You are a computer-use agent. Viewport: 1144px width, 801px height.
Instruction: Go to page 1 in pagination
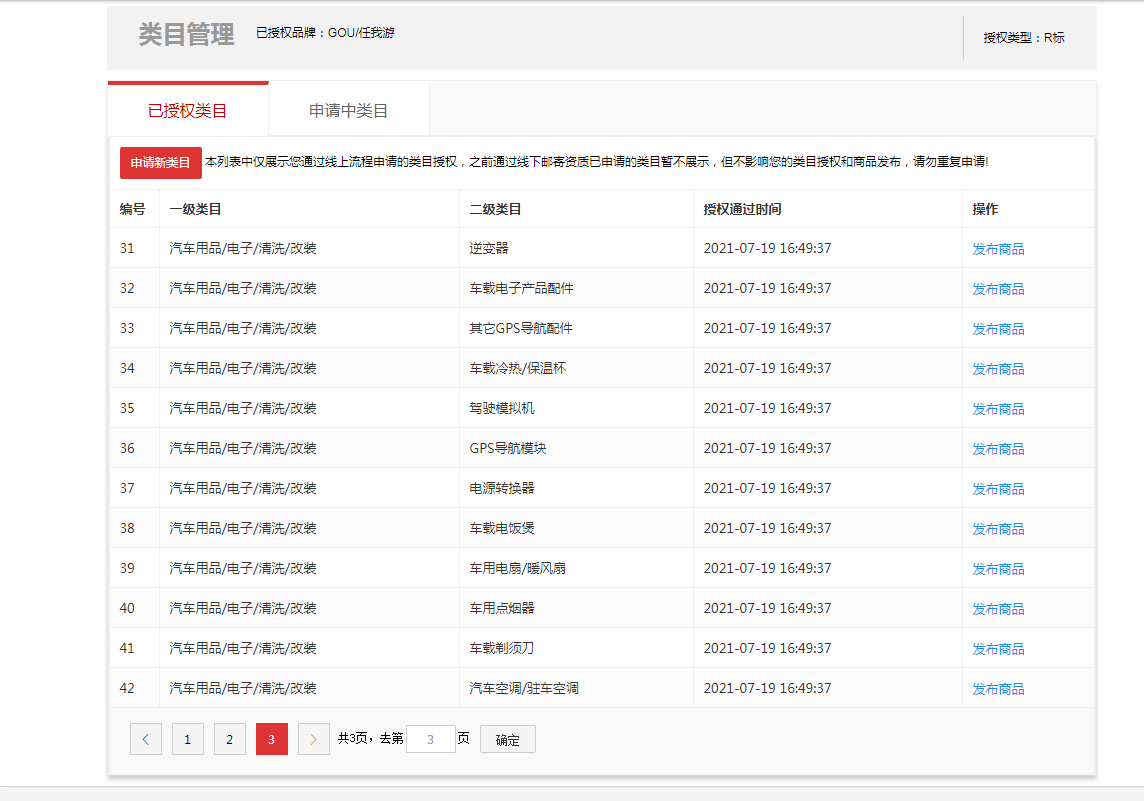click(187, 740)
